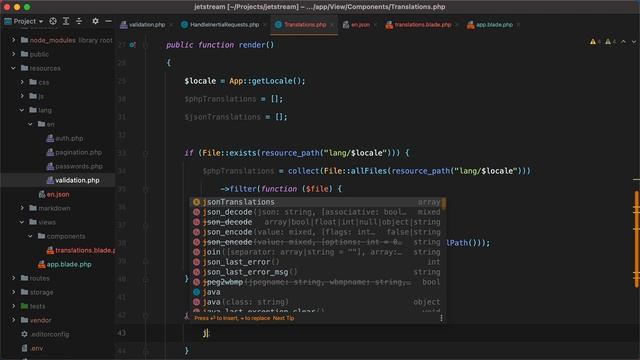Screen dimensions: 640x360
Task: Click the locate opened file target icon
Action: coord(53,21)
